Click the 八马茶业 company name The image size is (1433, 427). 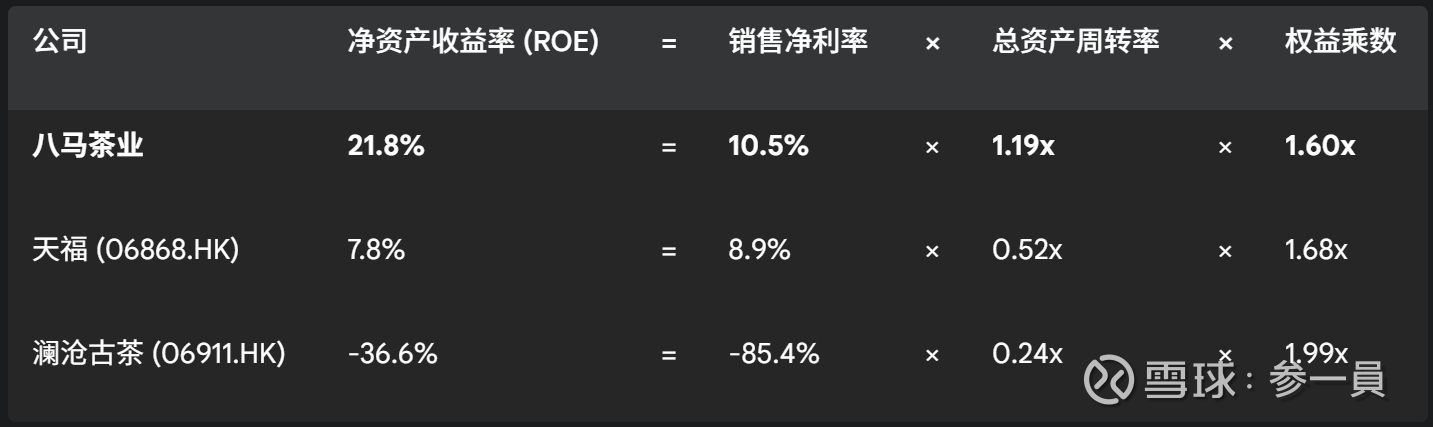[x=88, y=146]
